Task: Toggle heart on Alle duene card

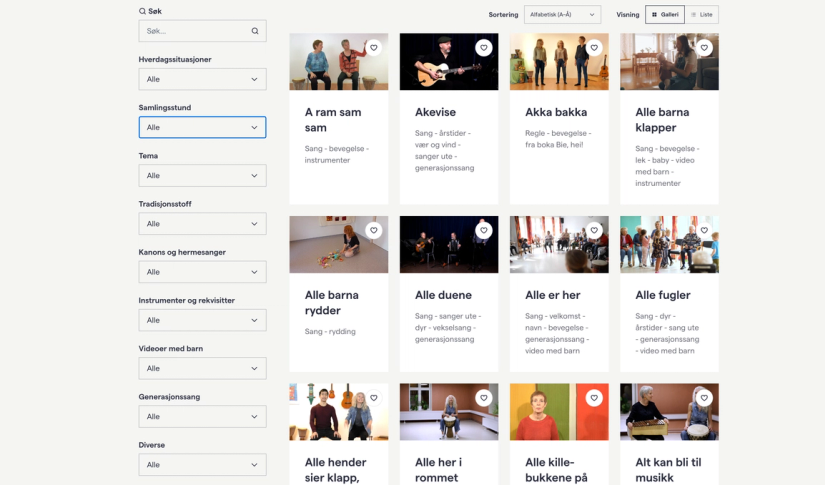Action: point(484,230)
